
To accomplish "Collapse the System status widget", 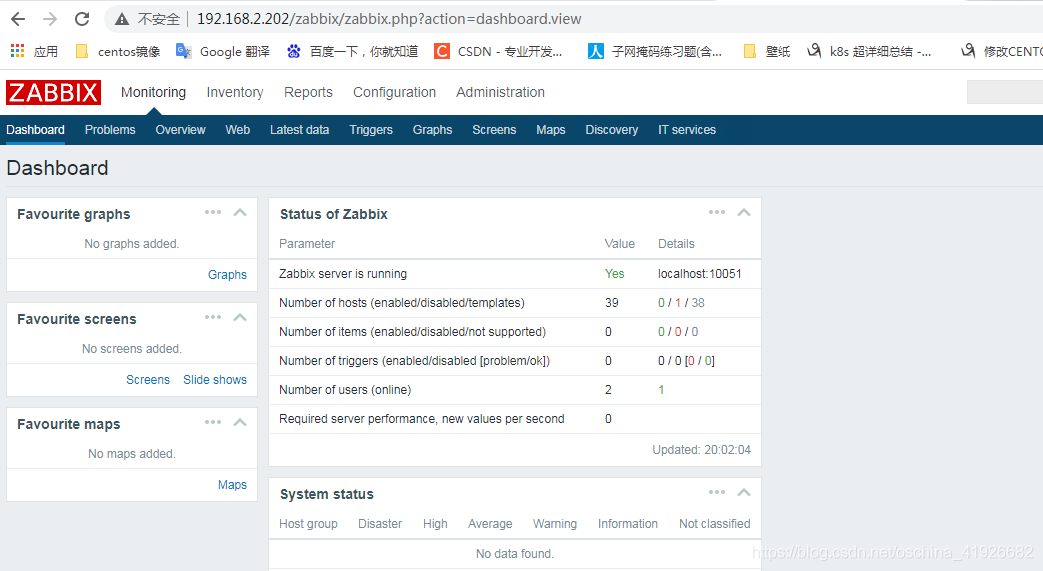I will 744,493.
